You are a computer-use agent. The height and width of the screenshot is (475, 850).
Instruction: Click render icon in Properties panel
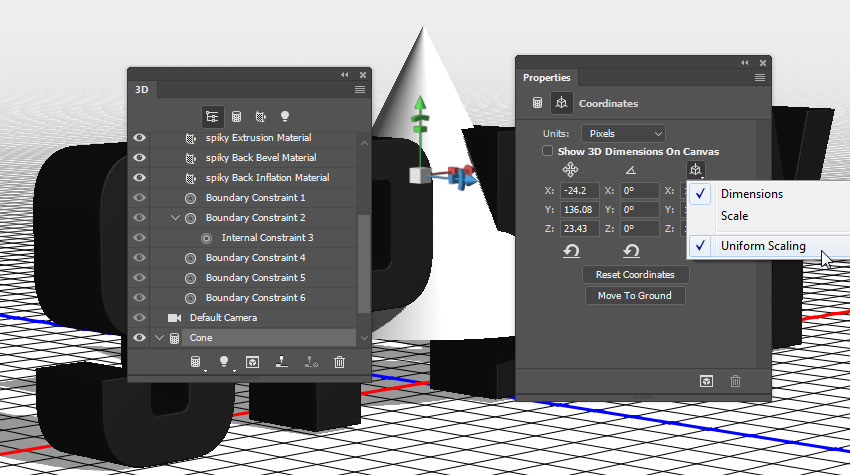(x=706, y=381)
